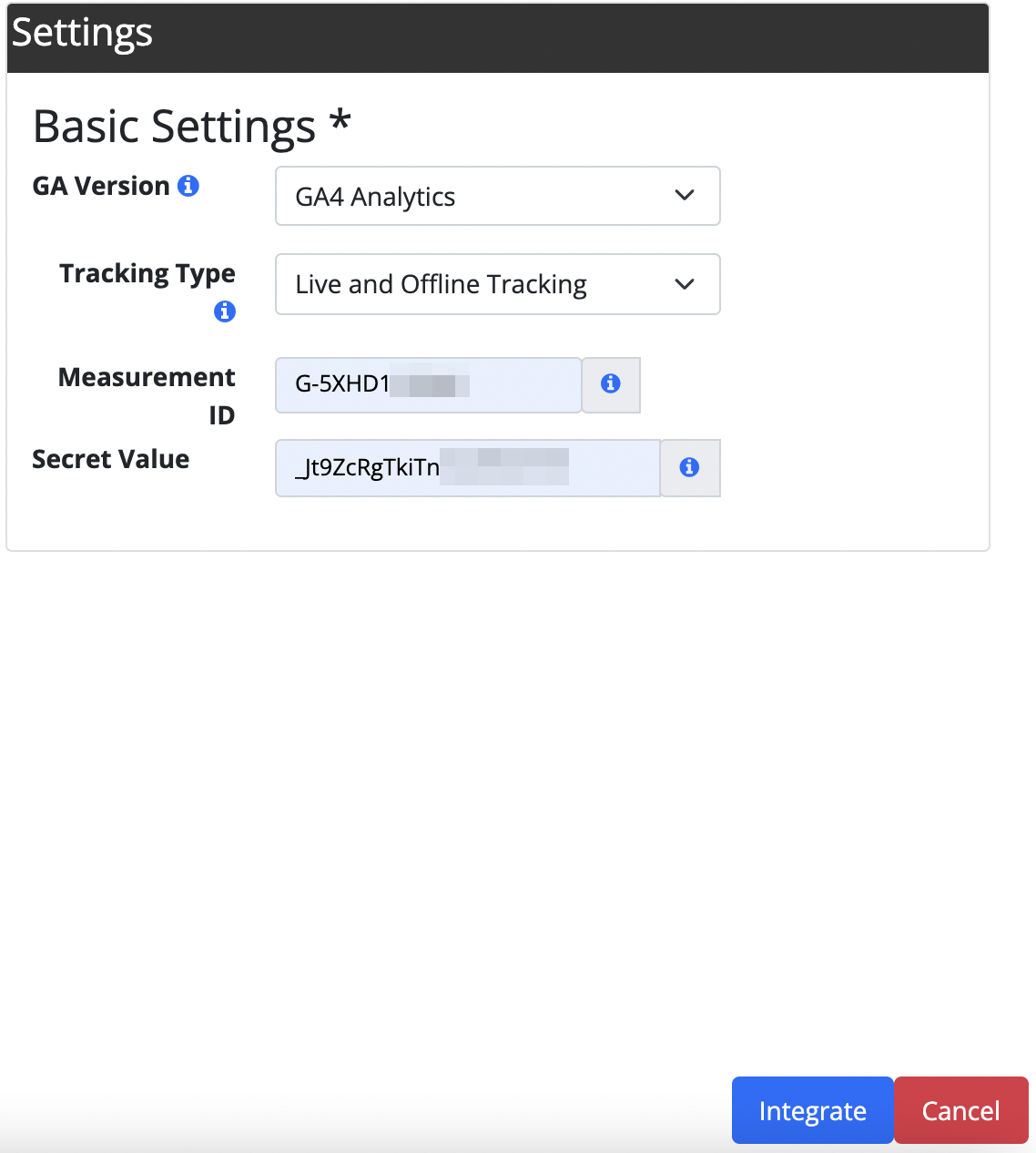Screen dimensions: 1036x1153
Task: Click the info button beside Secret Value field
Action: (690, 468)
